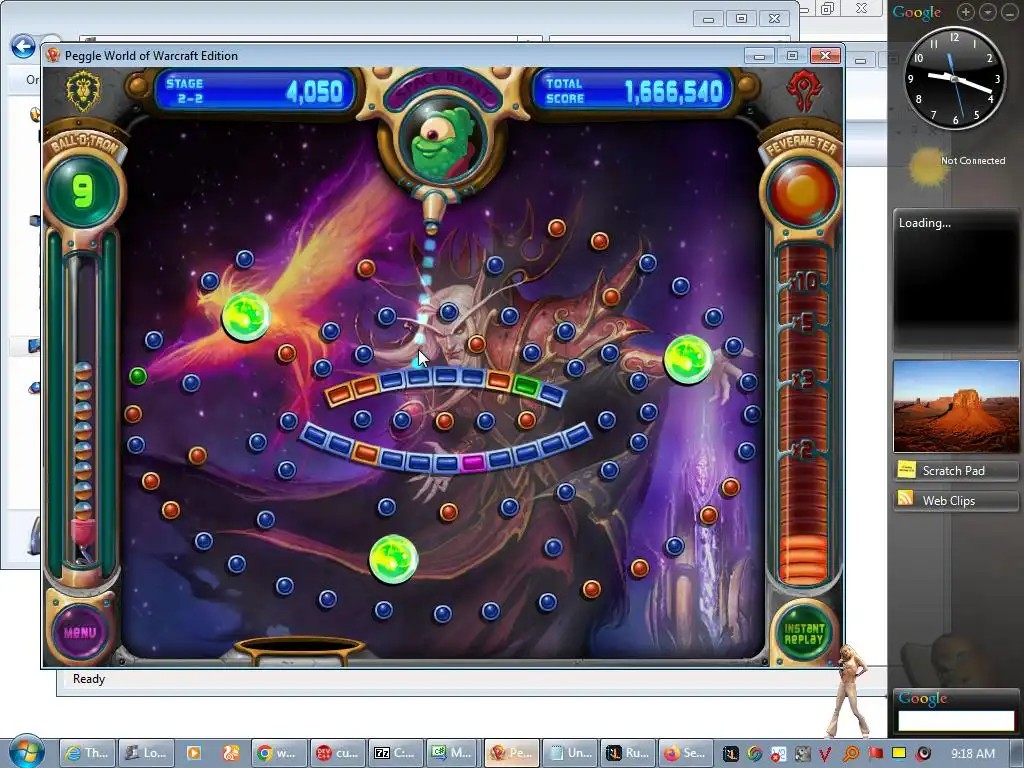Click the small green round peg
The height and width of the screenshot is (768, 1024).
pyautogui.click(x=137, y=376)
